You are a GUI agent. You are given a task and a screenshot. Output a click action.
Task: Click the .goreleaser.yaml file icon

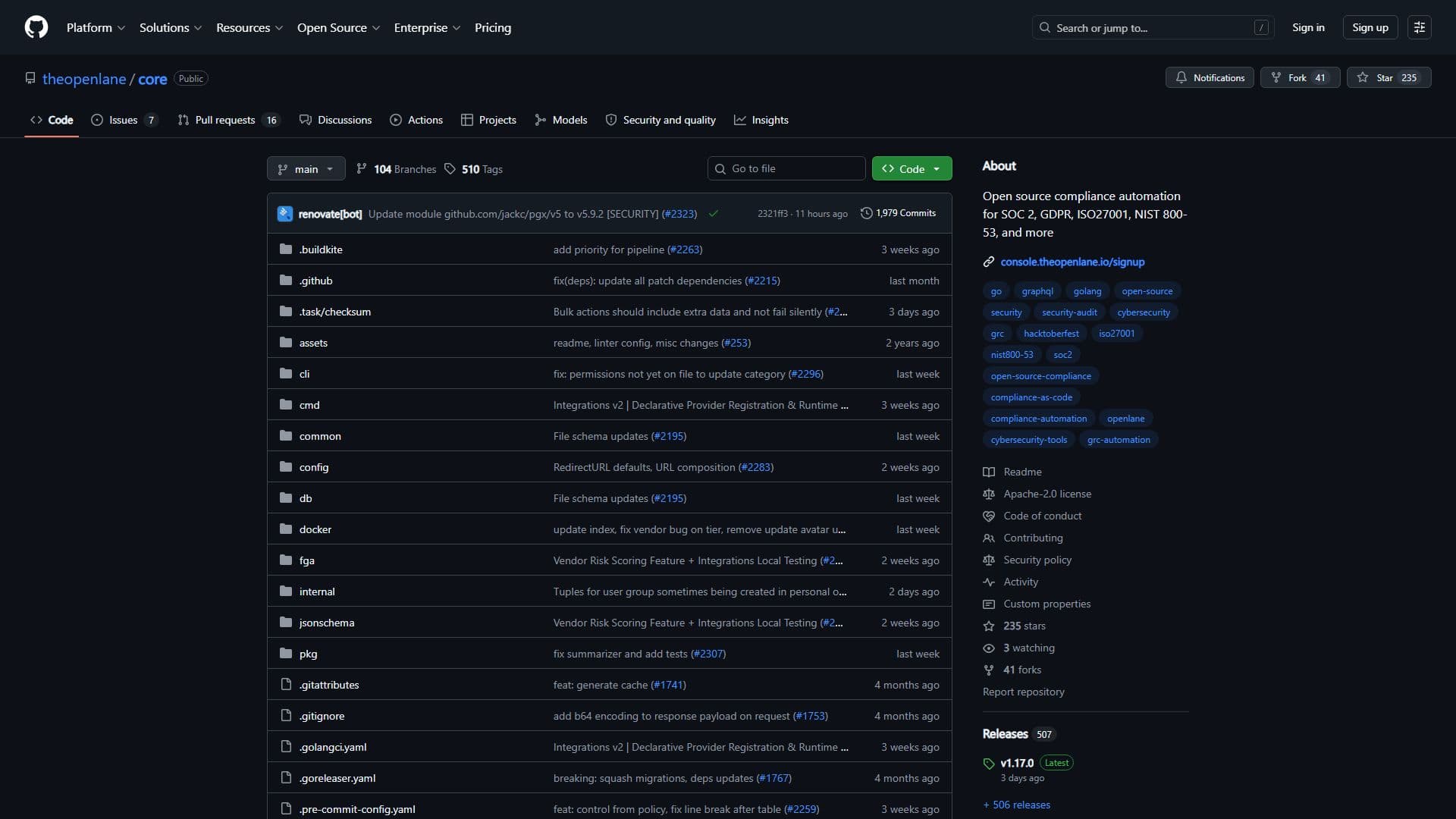click(x=286, y=778)
